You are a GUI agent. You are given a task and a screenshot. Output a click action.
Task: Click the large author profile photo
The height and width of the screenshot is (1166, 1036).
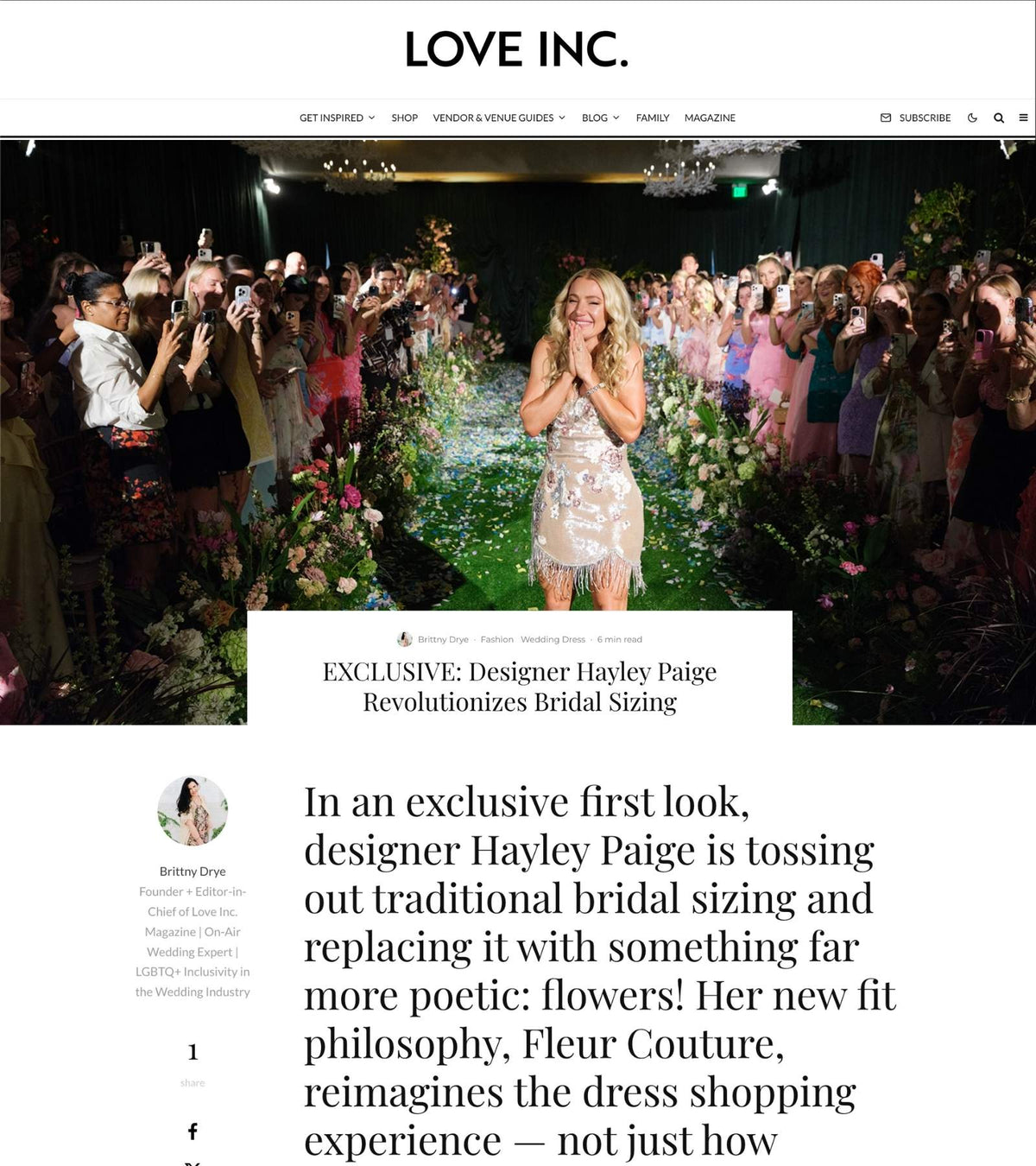point(193,810)
